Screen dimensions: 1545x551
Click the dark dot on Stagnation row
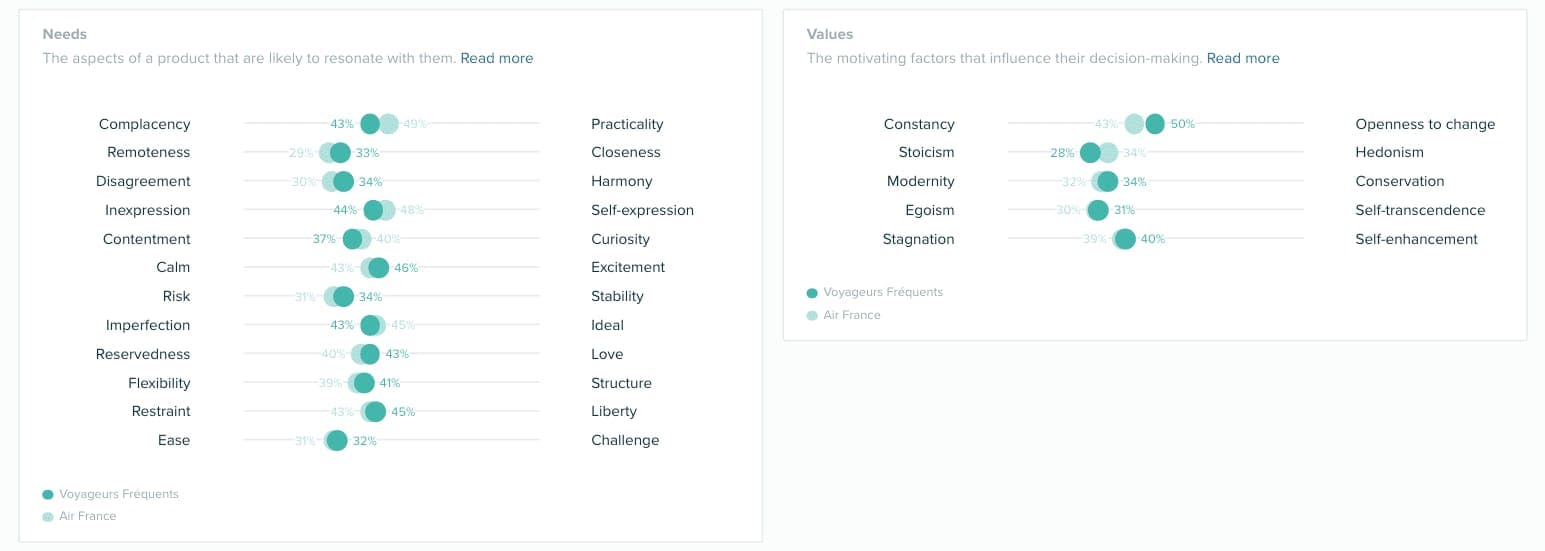1125,239
